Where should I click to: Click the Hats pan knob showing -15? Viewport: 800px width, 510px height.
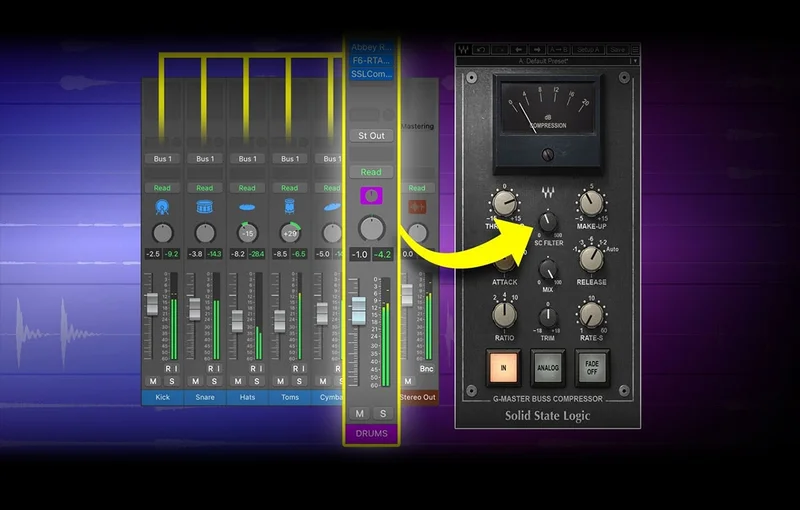pos(247,233)
